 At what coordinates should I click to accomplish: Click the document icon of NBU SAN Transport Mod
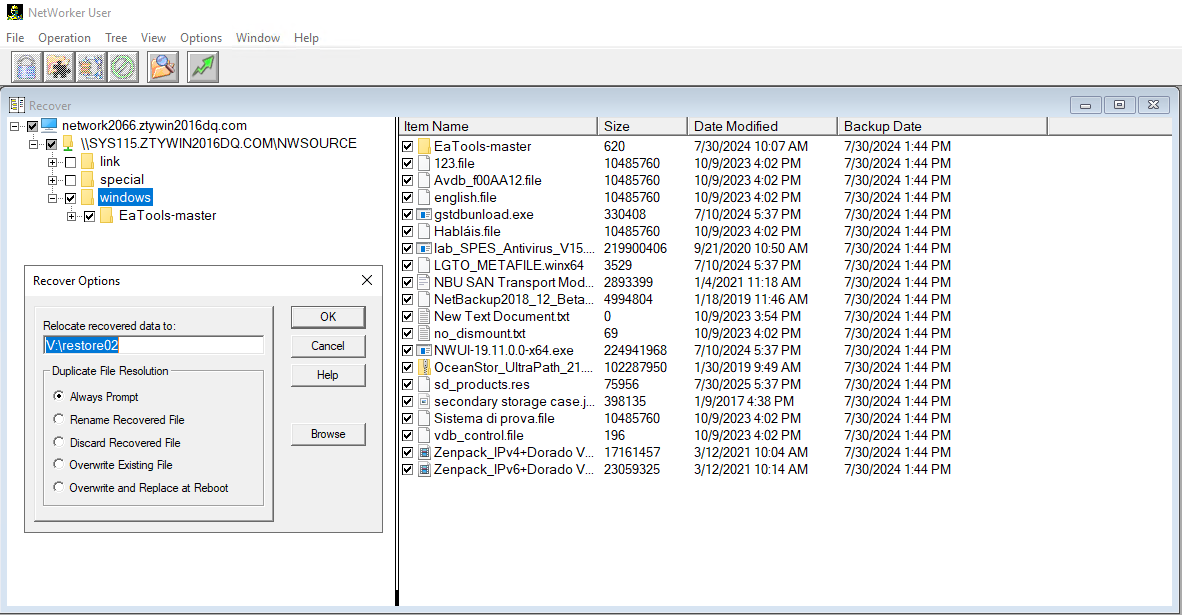424,283
